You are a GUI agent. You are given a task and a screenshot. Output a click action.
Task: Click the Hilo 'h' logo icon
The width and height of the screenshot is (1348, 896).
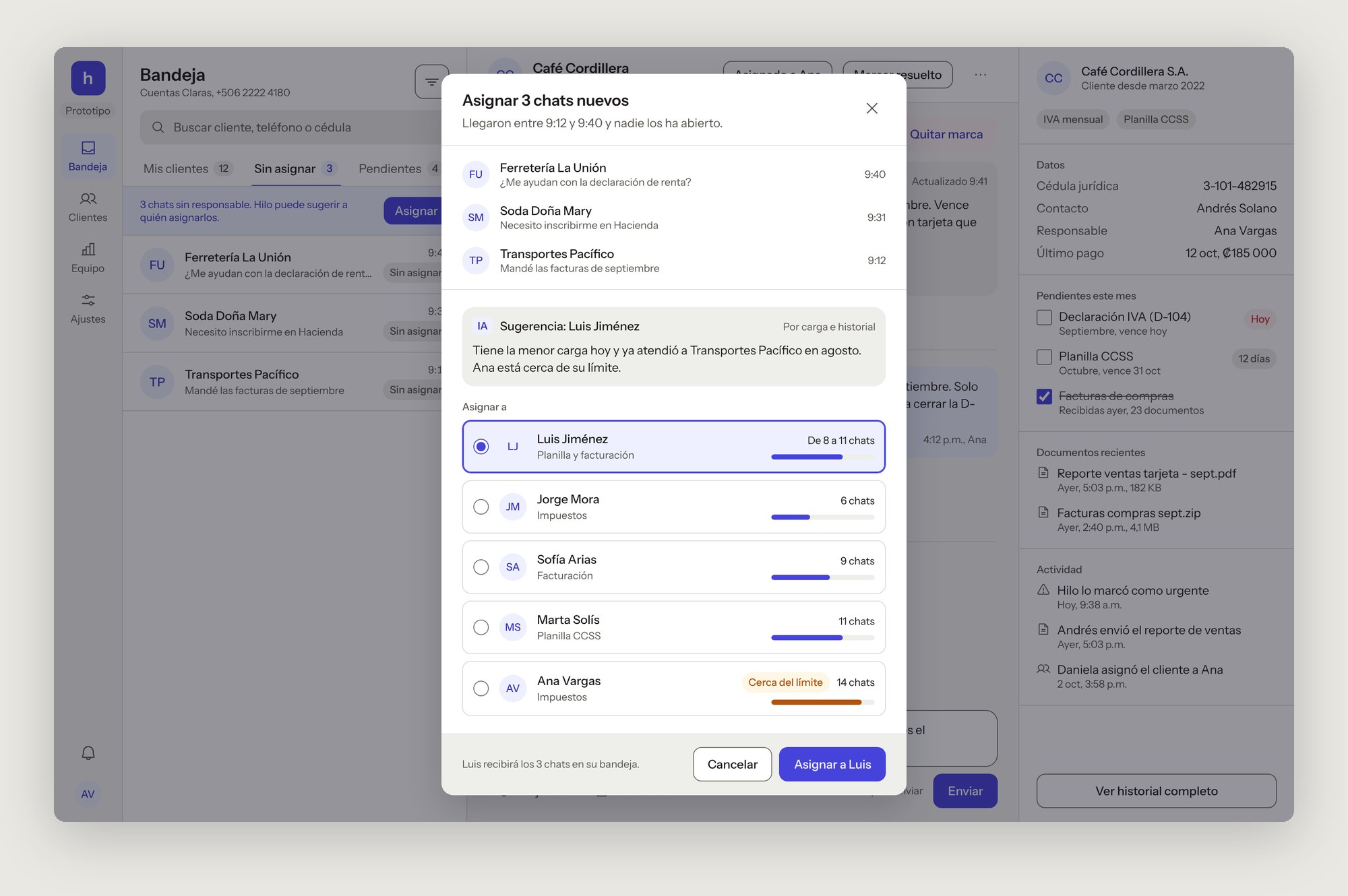point(88,78)
